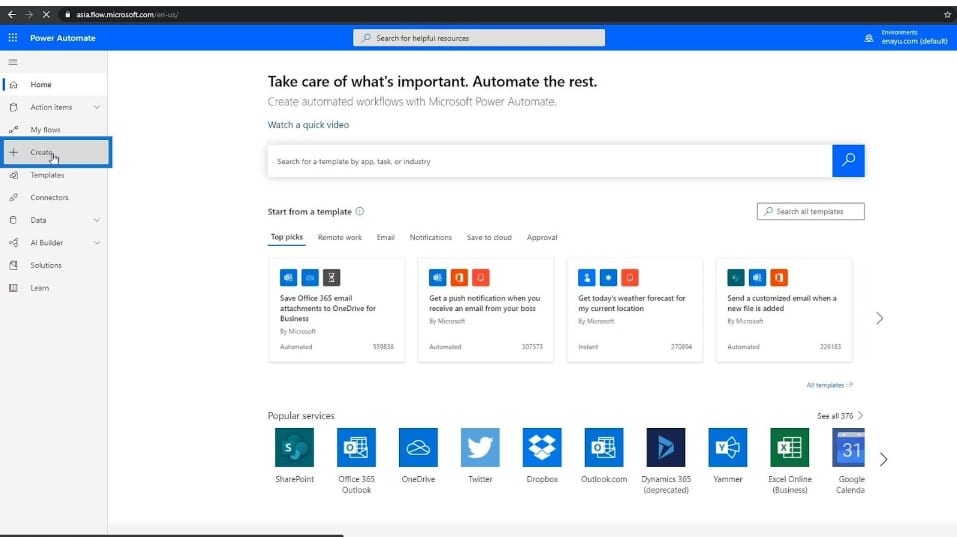The height and width of the screenshot is (537, 957).
Task: Click the blue template search magnifier button
Action: pyautogui.click(x=848, y=161)
